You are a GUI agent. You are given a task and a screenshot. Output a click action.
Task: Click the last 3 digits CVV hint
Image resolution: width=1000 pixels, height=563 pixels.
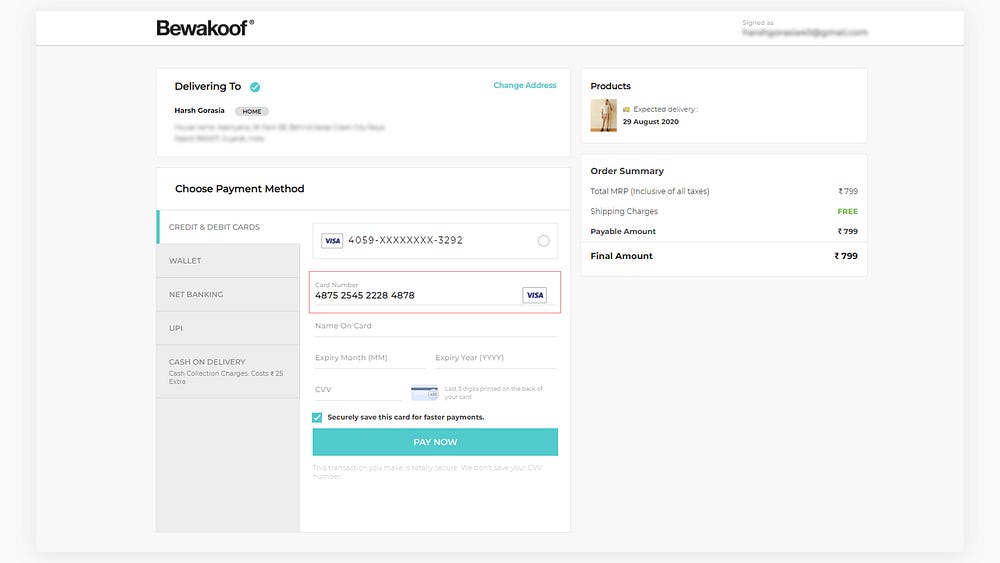[x=494, y=393]
